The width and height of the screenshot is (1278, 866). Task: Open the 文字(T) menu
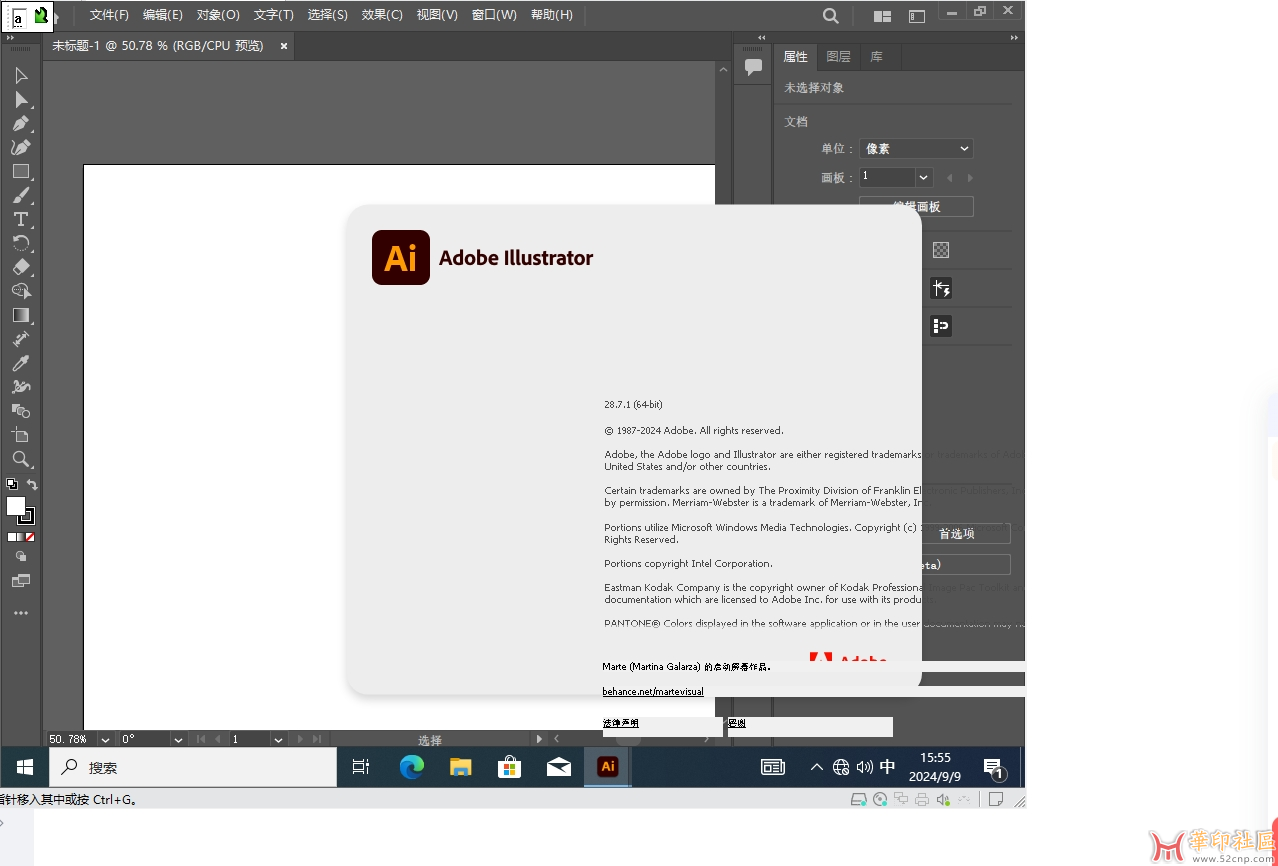273,15
